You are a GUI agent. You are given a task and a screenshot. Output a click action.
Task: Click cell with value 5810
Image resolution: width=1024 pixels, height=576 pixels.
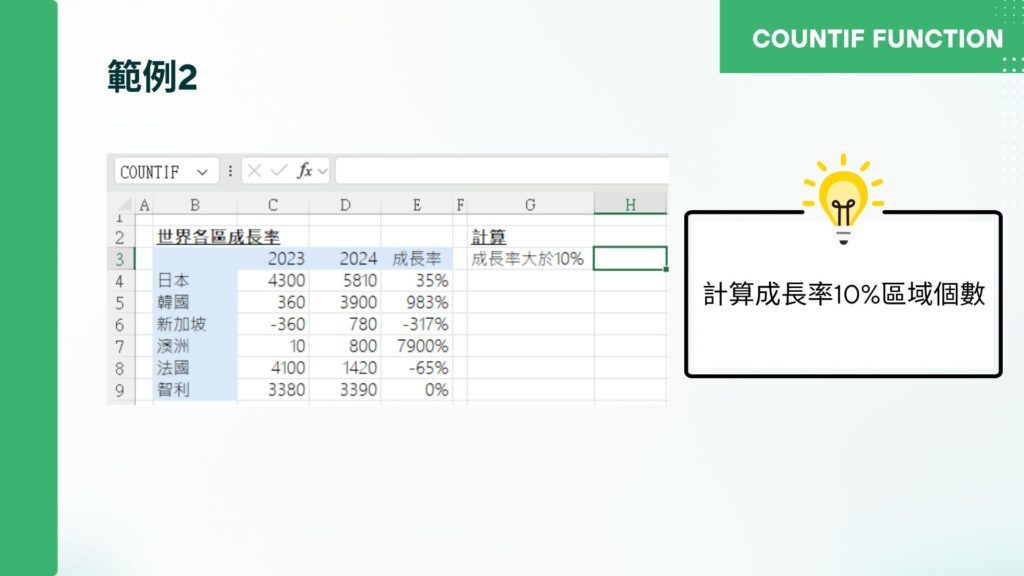point(345,281)
